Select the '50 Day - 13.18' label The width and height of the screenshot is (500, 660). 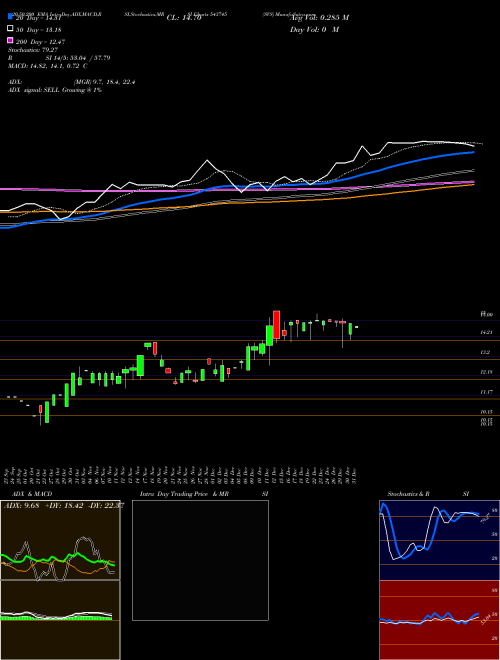point(39,30)
